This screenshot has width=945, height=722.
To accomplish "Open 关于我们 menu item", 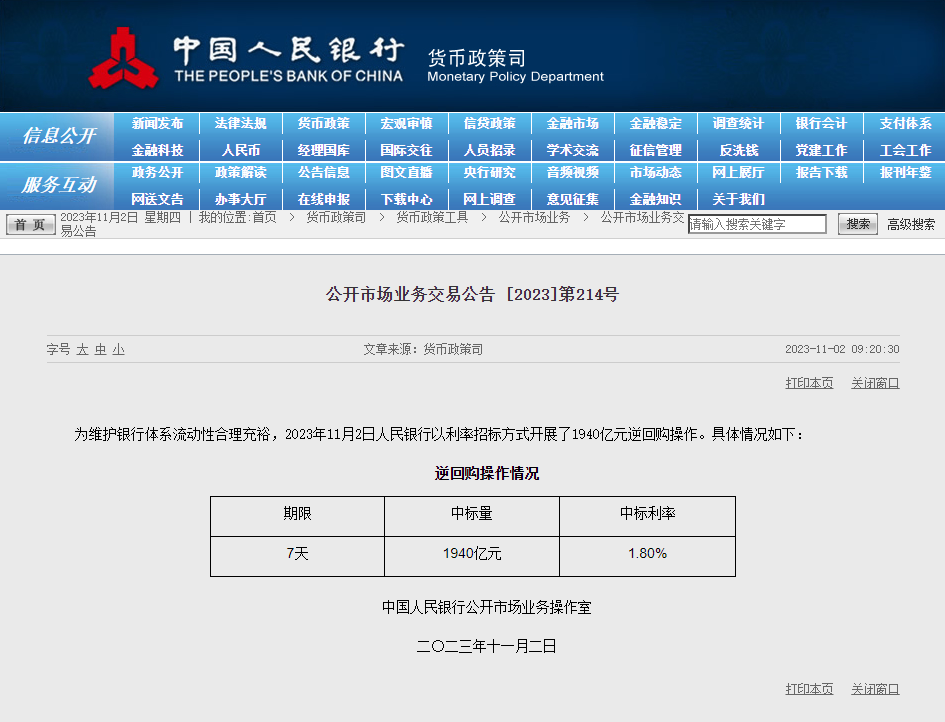I will pyautogui.click(x=739, y=199).
